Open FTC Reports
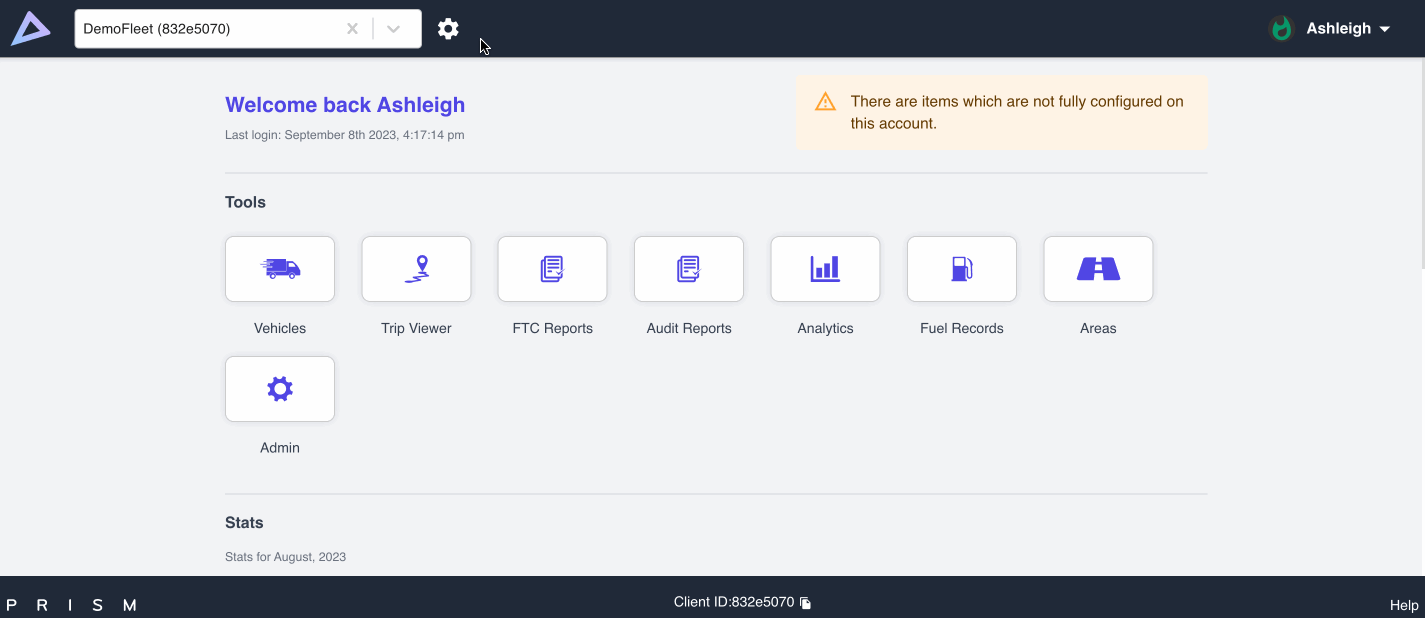The width and height of the screenshot is (1425, 618). point(552,269)
